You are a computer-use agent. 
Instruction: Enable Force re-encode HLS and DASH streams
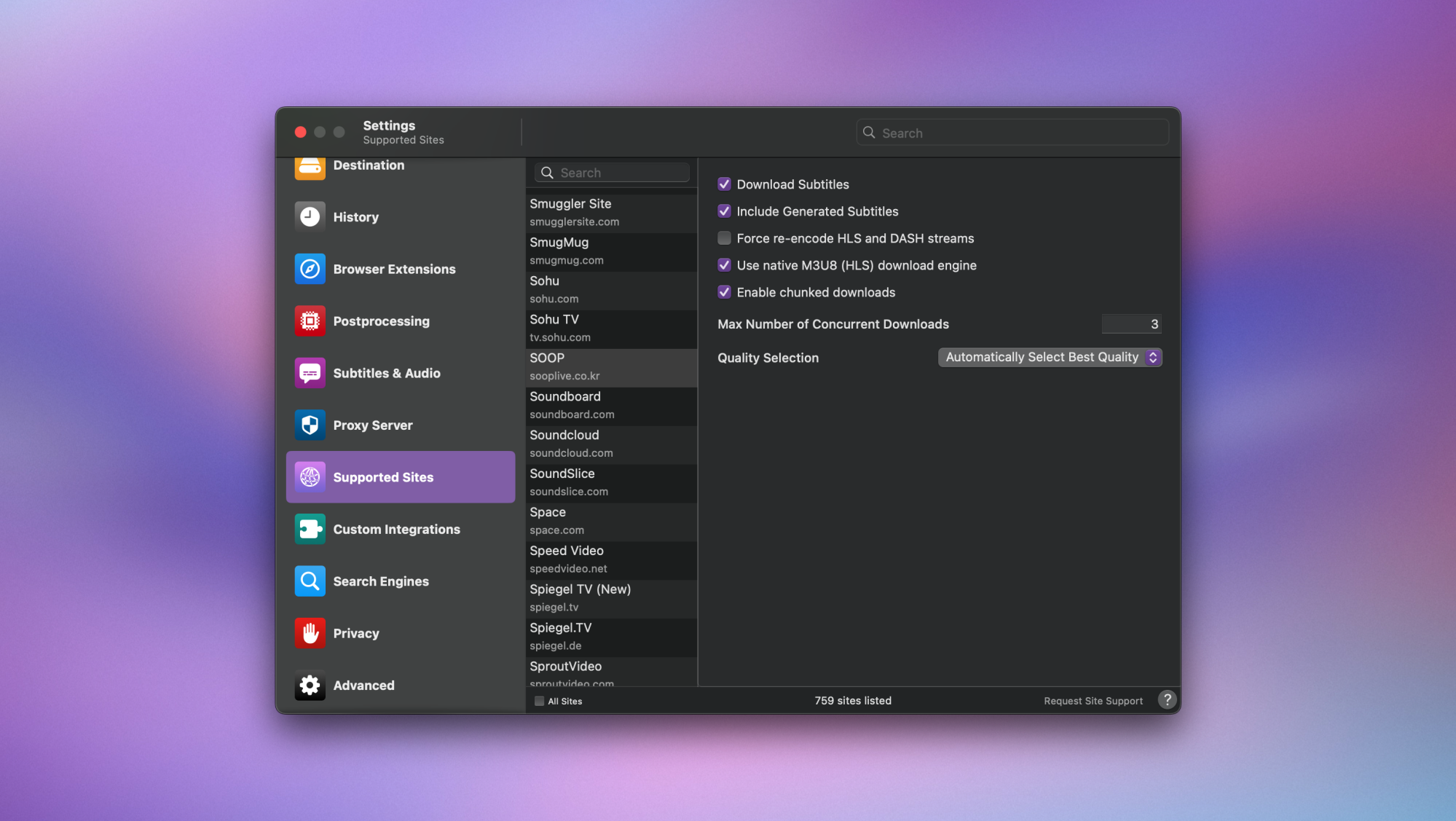pos(724,238)
